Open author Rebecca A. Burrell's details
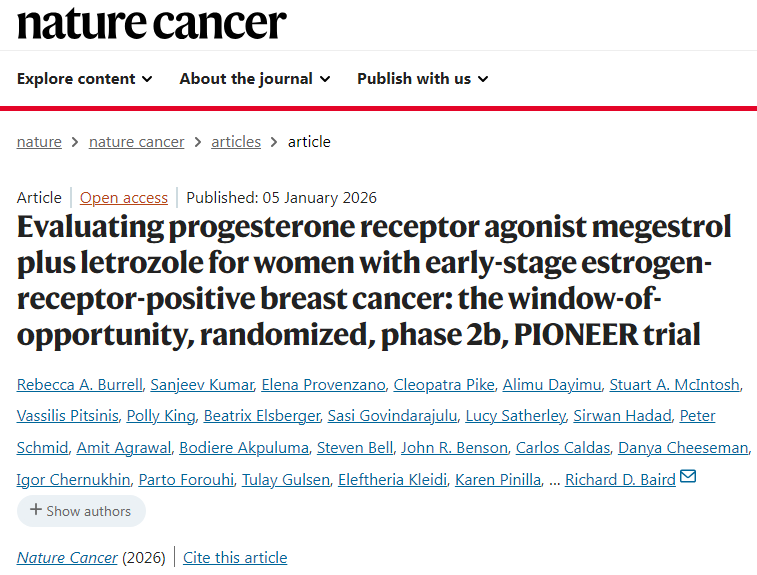 pyautogui.click(x=78, y=385)
